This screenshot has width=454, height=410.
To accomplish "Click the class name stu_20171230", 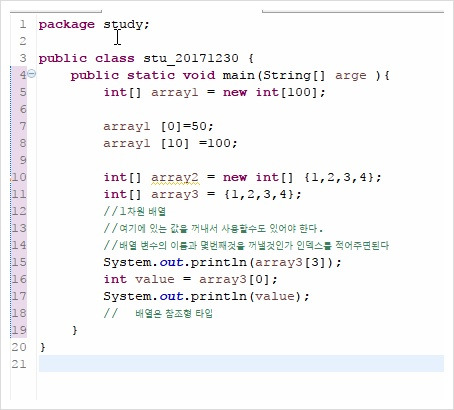I will (191, 58).
